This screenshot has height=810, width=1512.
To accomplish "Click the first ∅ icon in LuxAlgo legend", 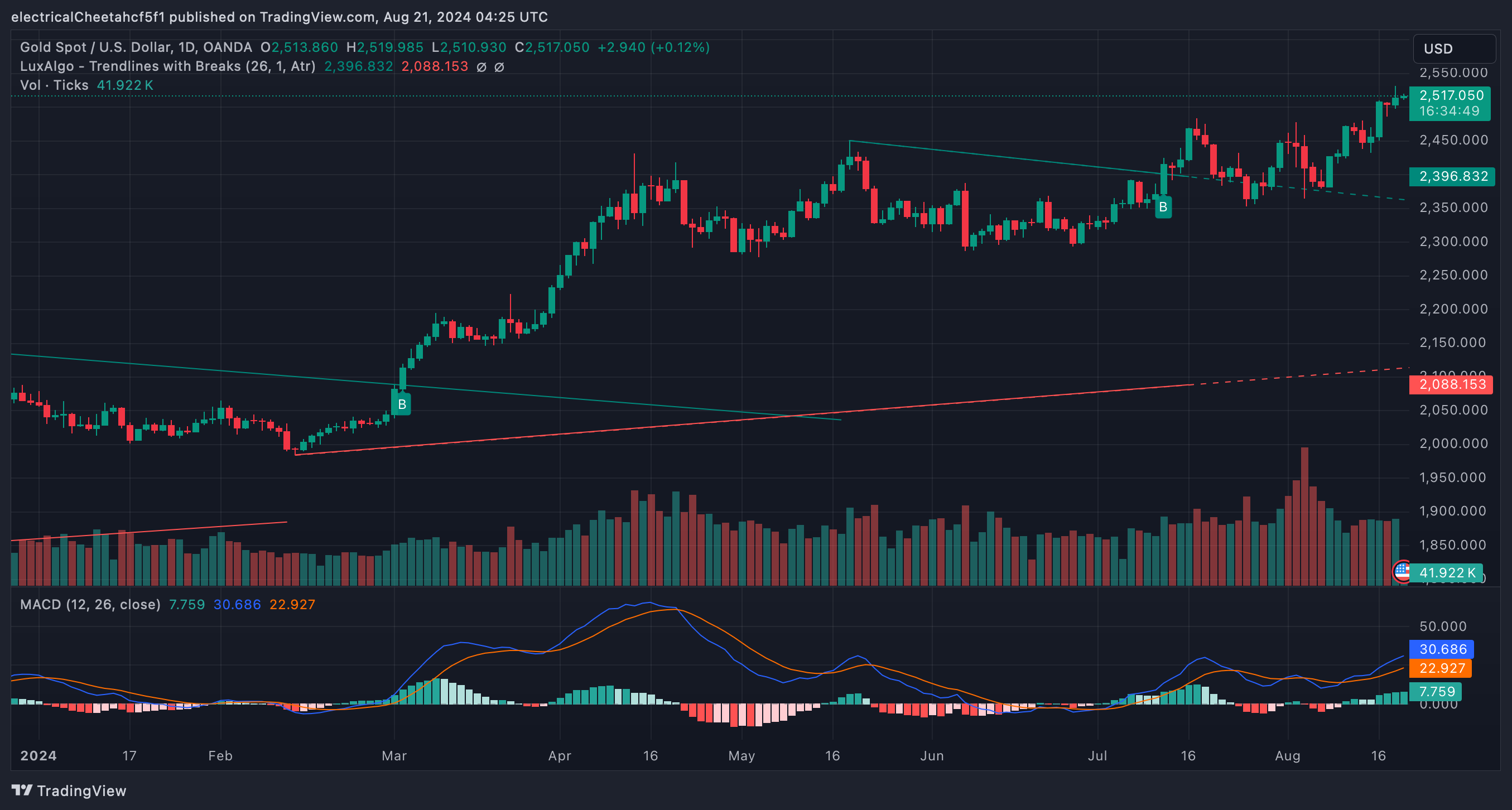I will coord(481,66).
